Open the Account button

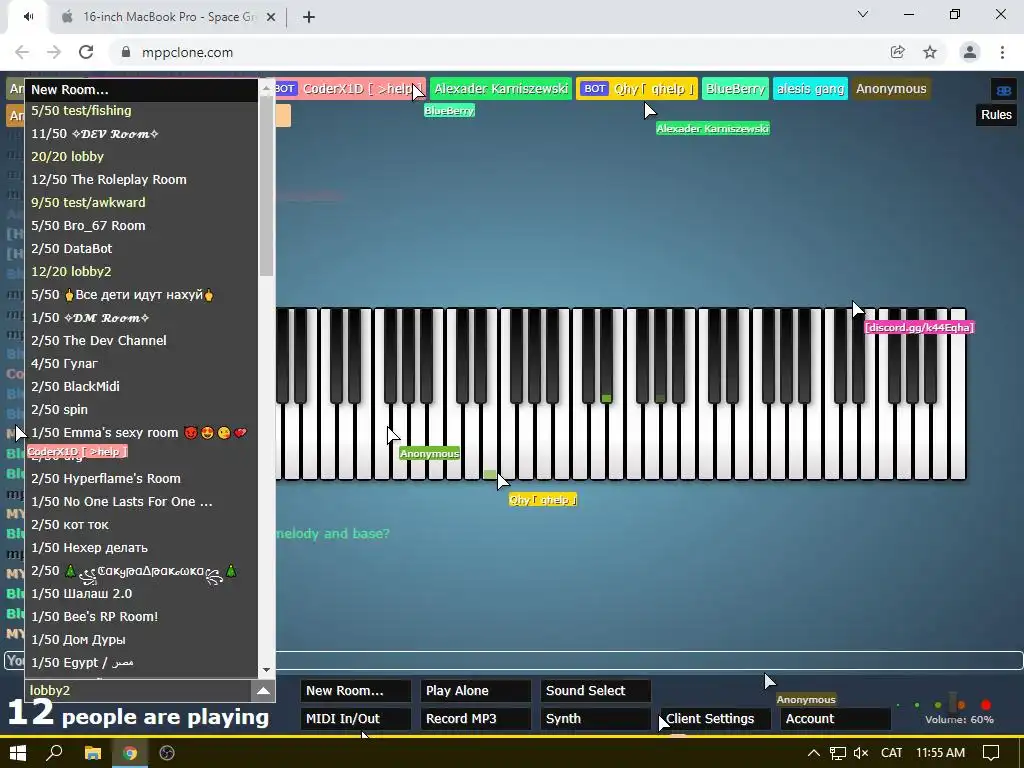(836, 719)
